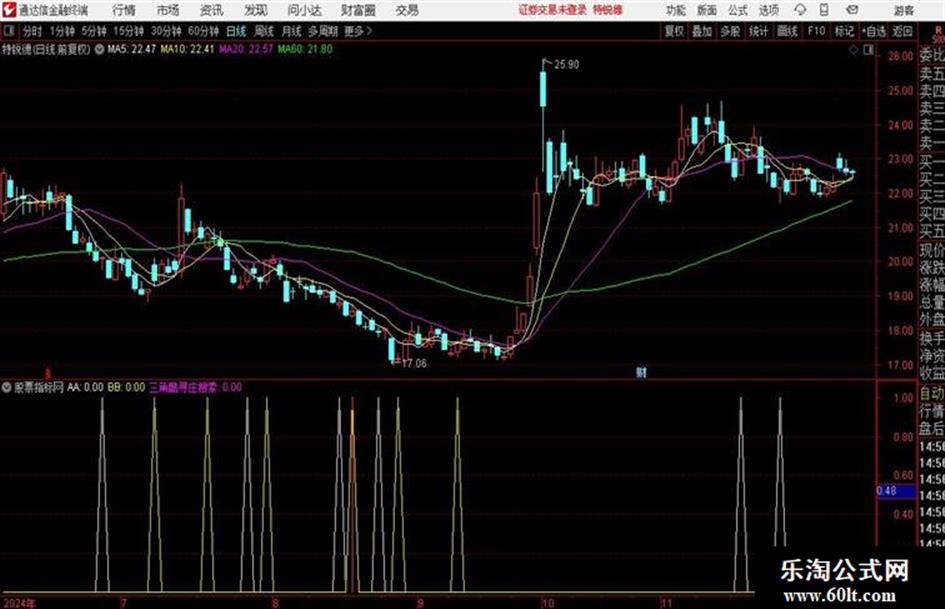This screenshot has width=945, height=609.
Task: Switch to the 30分钟 period tab
Action: [x=166, y=31]
